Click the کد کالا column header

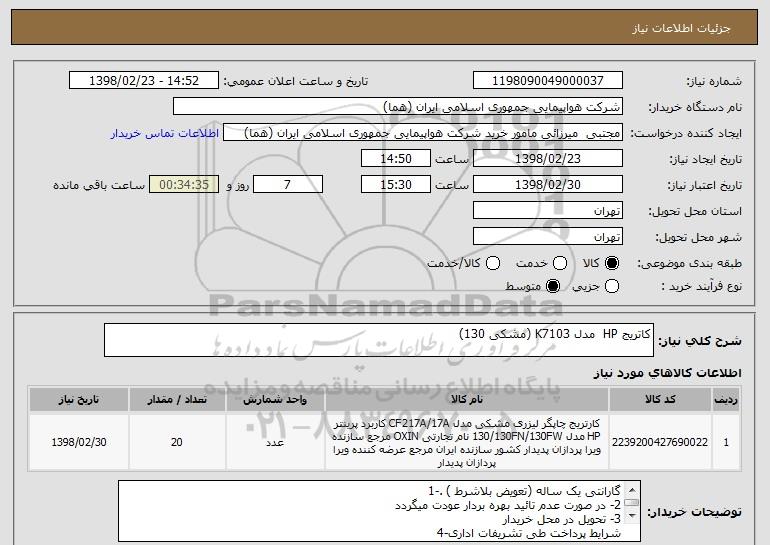click(660, 400)
